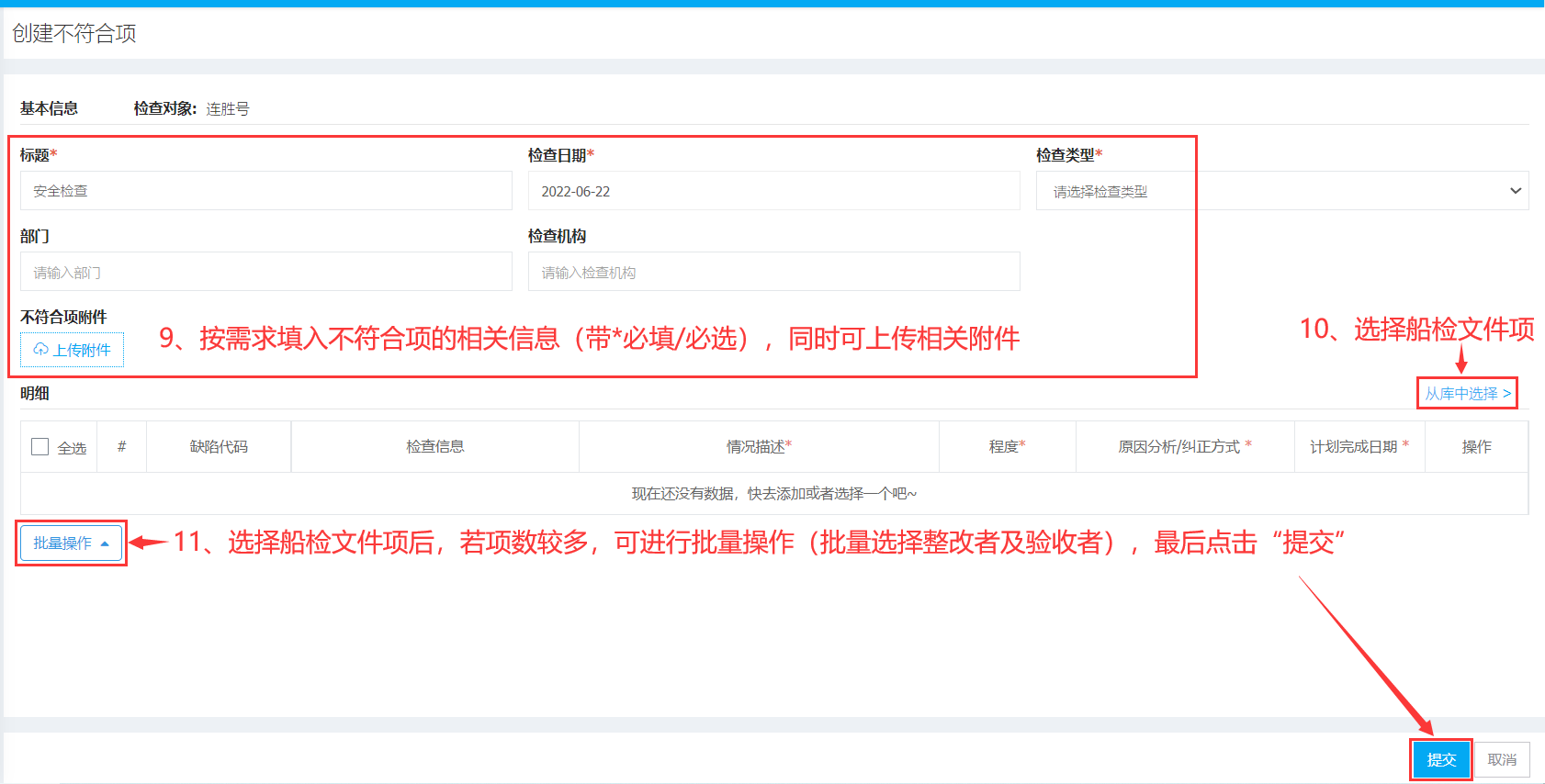Click the 明细 section label

(35, 393)
